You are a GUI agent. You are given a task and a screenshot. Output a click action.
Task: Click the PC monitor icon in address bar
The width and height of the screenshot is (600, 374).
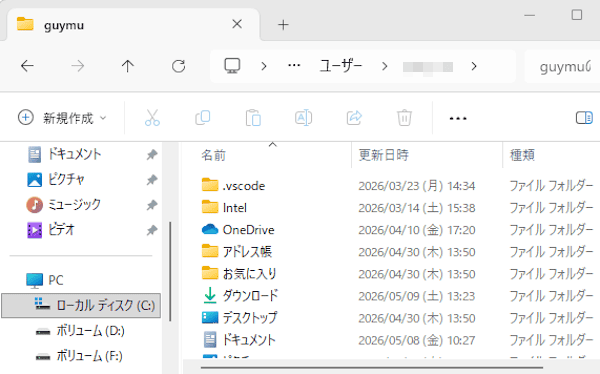click(232, 66)
